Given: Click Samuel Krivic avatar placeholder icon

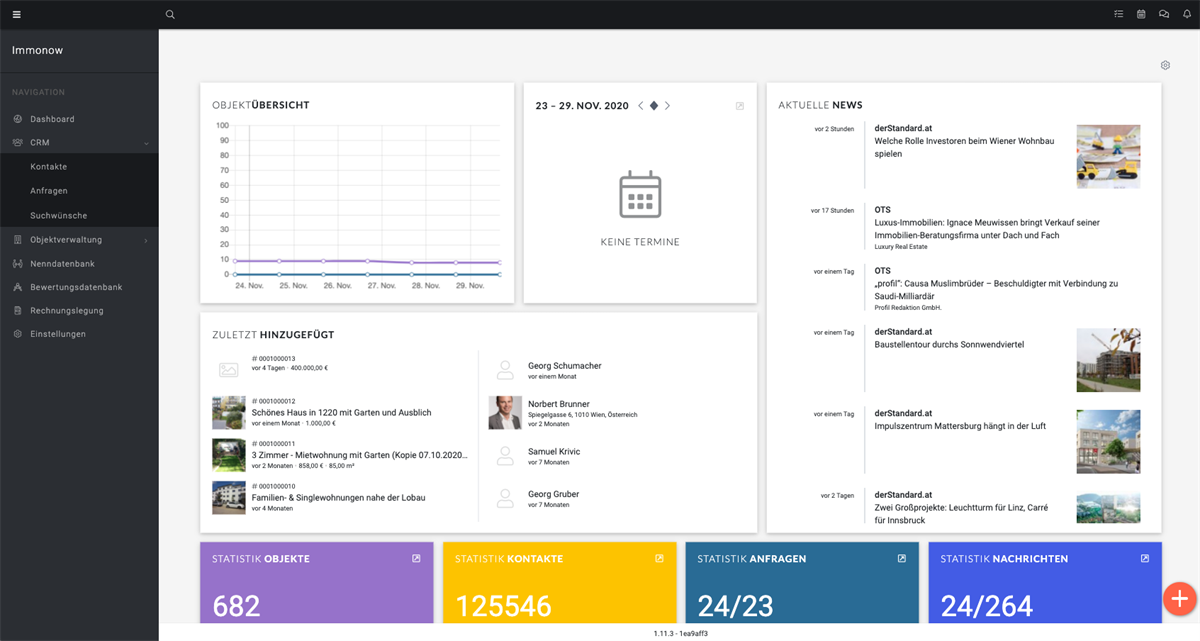Looking at the screenshot, I should click(x=505, y=456).
